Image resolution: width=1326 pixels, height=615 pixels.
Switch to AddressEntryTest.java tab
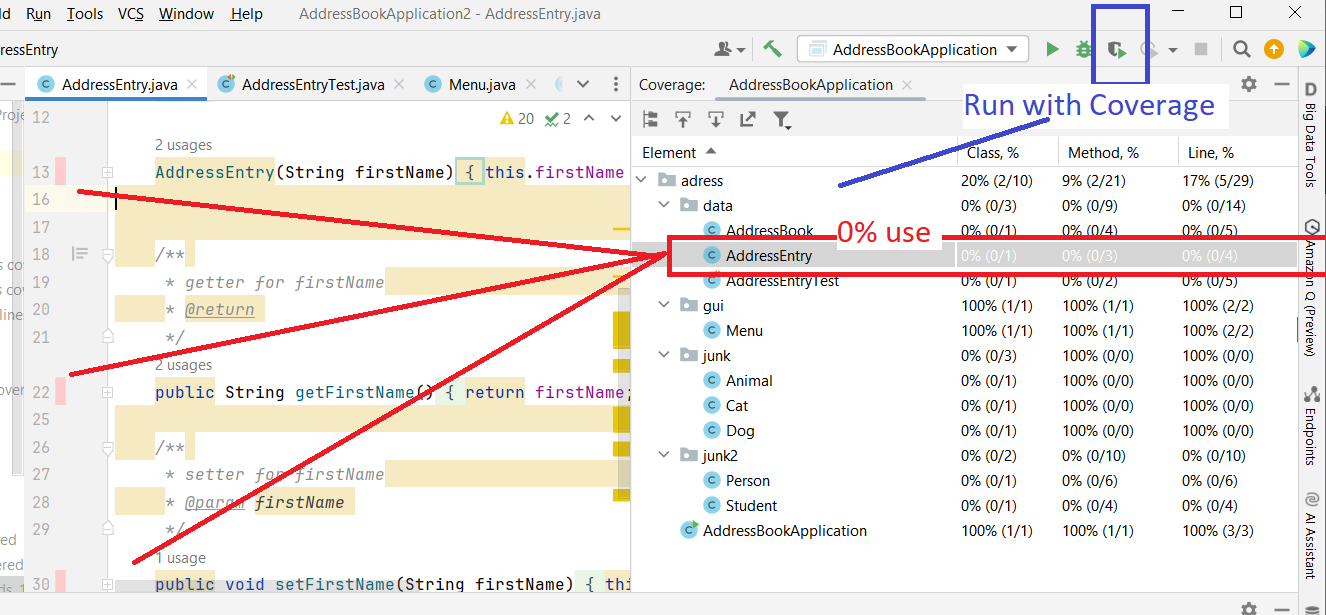[x=312, y=85]
